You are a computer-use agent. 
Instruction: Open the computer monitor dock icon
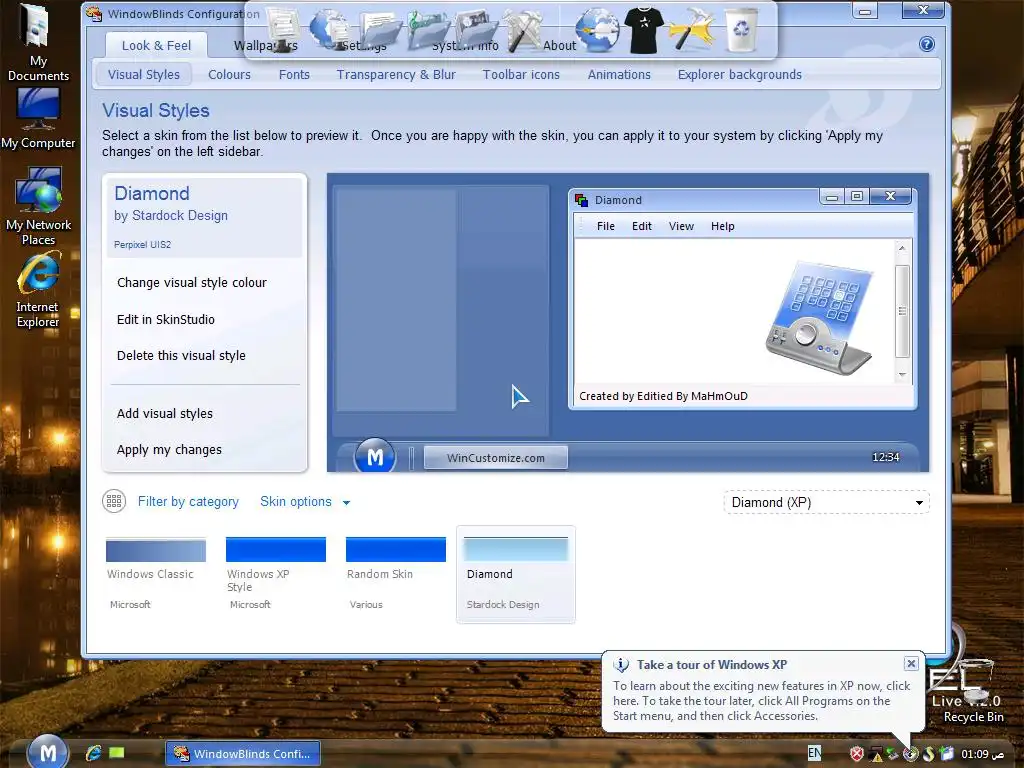click(283, 29)
